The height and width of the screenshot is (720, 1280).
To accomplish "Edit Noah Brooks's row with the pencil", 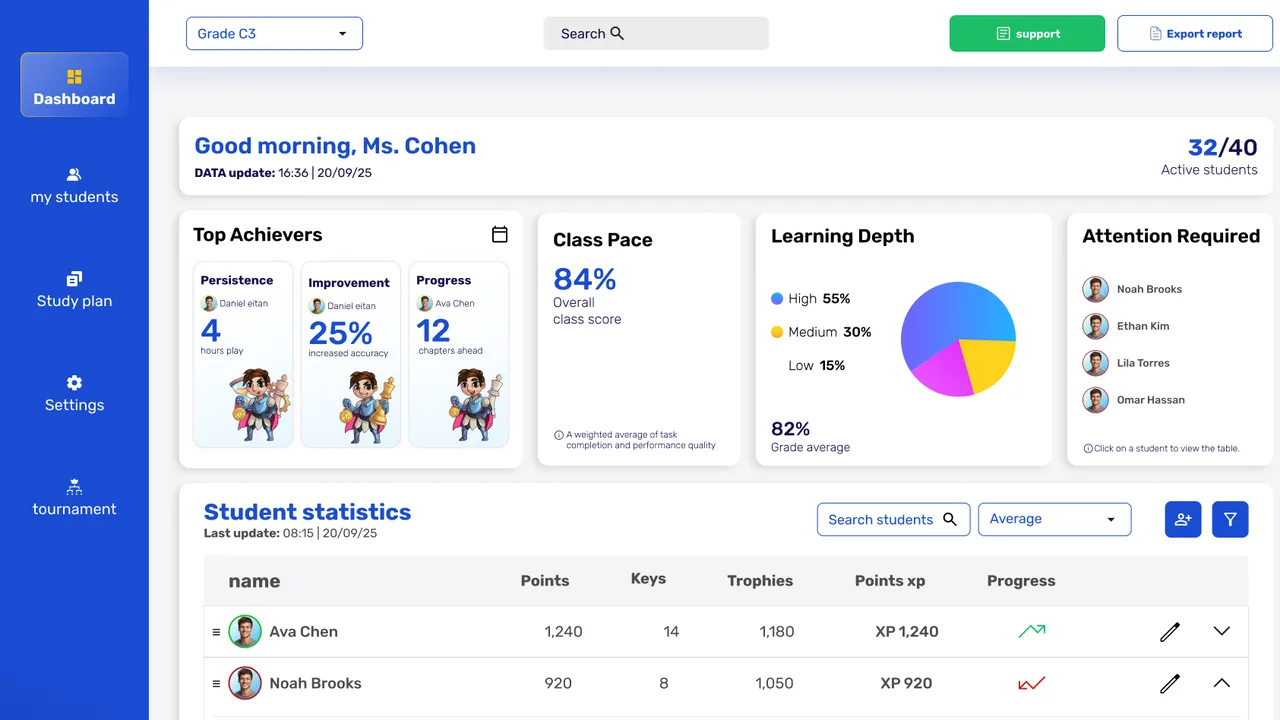I will point(1170,684).
